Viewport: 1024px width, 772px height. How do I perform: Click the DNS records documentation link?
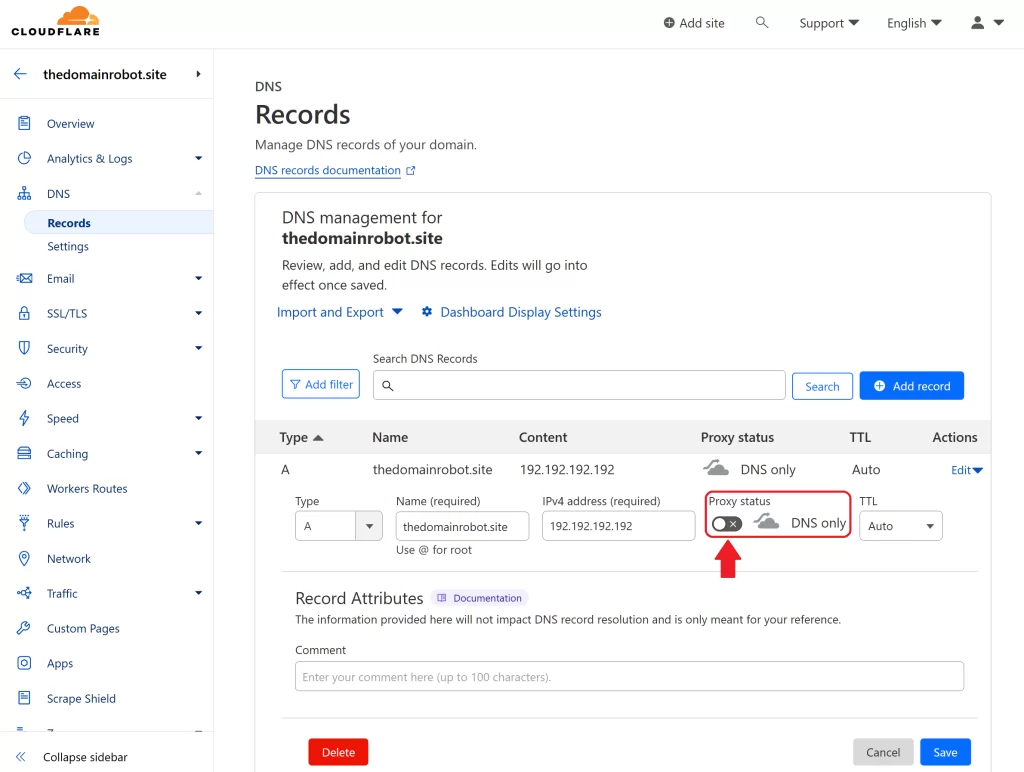(329, 170)
